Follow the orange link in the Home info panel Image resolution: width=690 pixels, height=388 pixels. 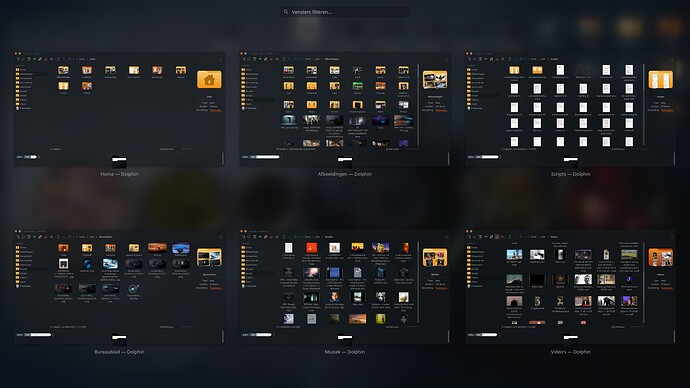(215, 110)
